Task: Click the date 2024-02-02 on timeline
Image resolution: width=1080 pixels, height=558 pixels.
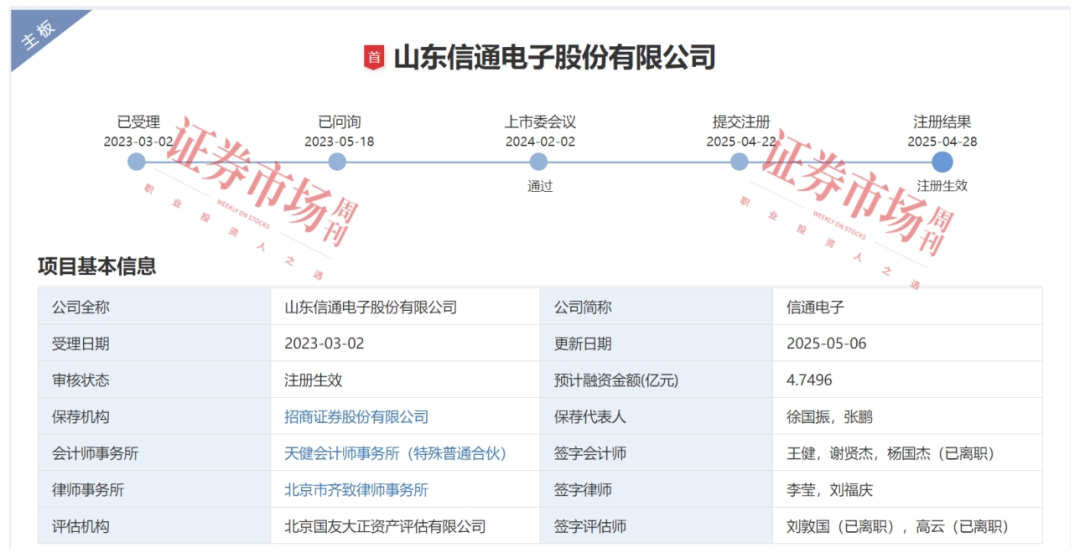Action: pos(540,141)
